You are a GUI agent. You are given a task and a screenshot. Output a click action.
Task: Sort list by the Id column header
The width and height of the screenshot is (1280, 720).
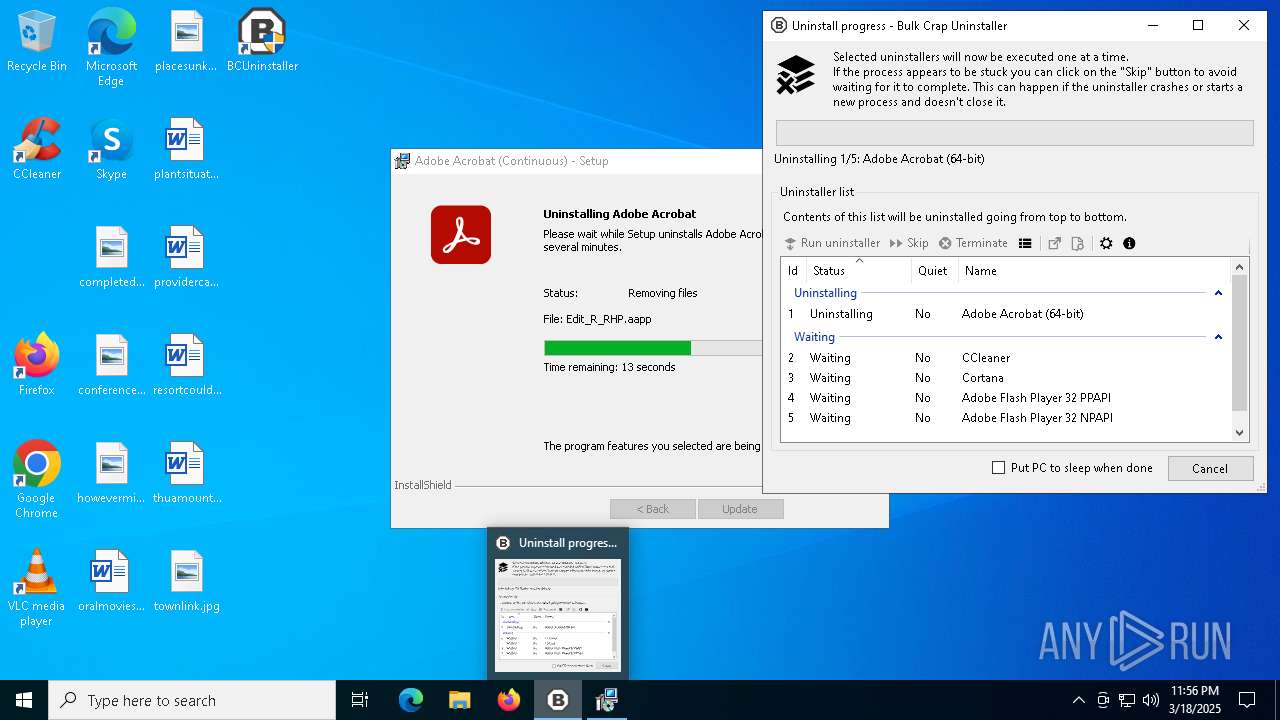pyautogui.click(x=793, y=270)
